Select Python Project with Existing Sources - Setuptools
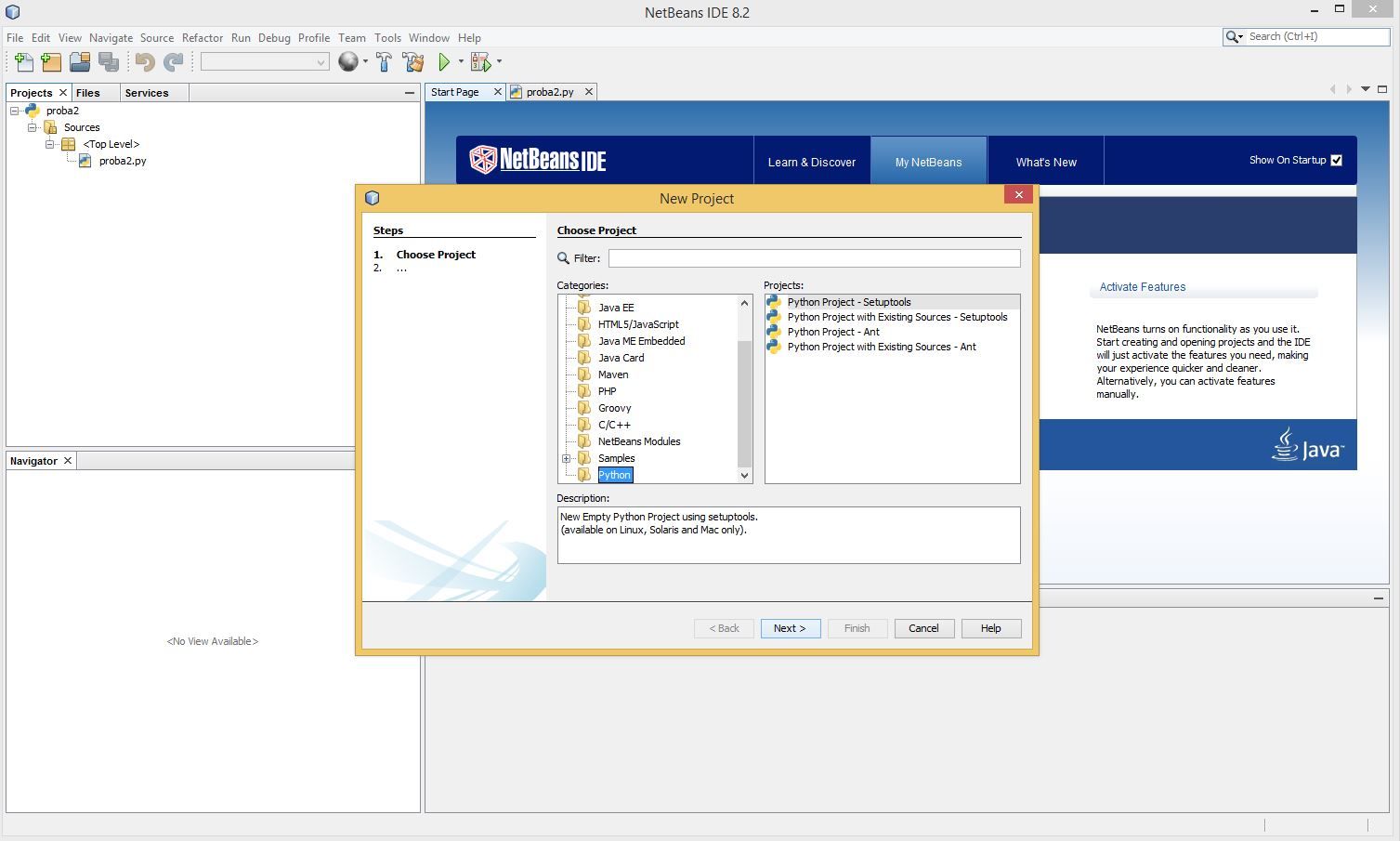The height and width of the screenshot is (841, 1400). (x=897, y=317)
